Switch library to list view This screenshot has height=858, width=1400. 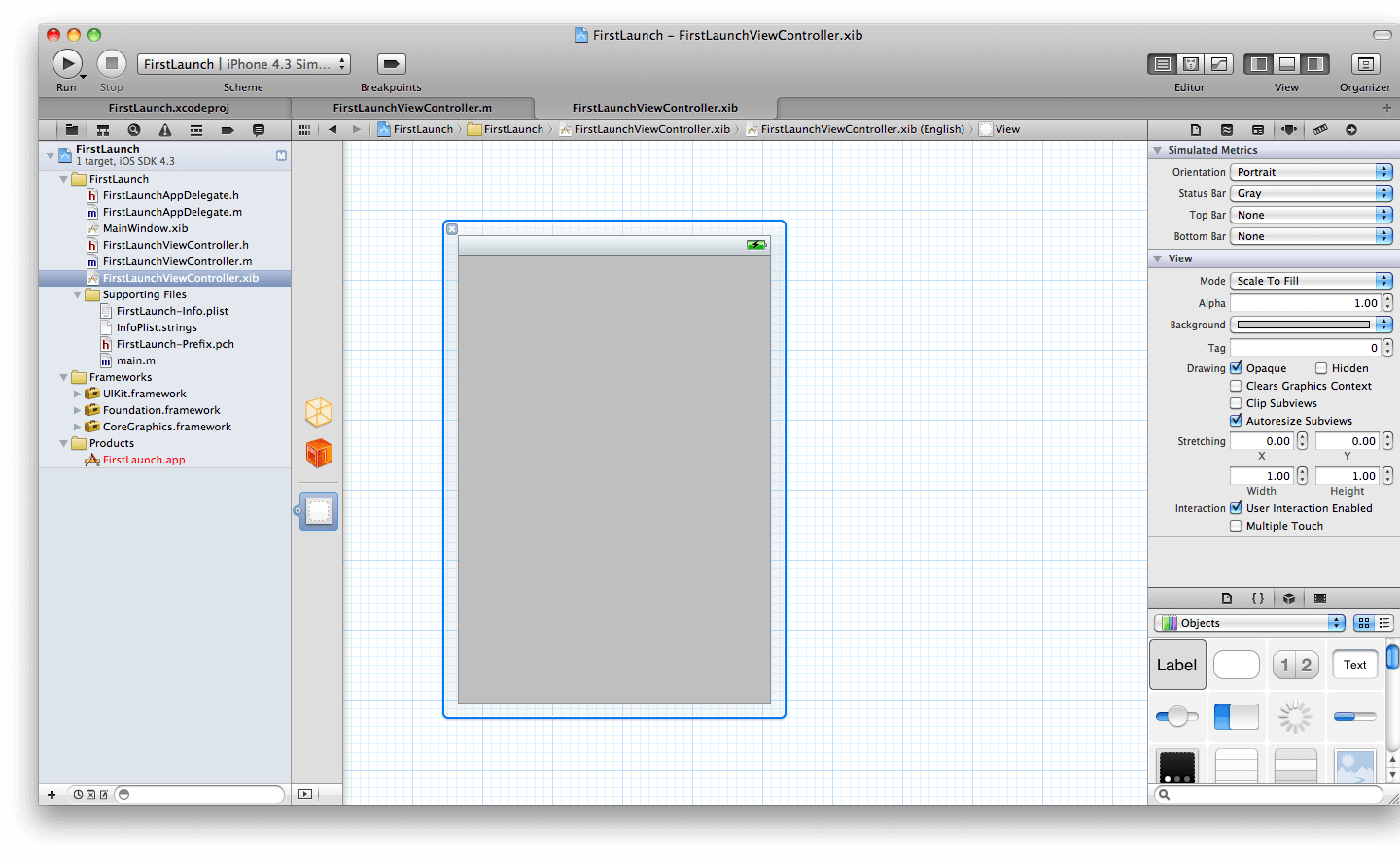[1384, 623]
